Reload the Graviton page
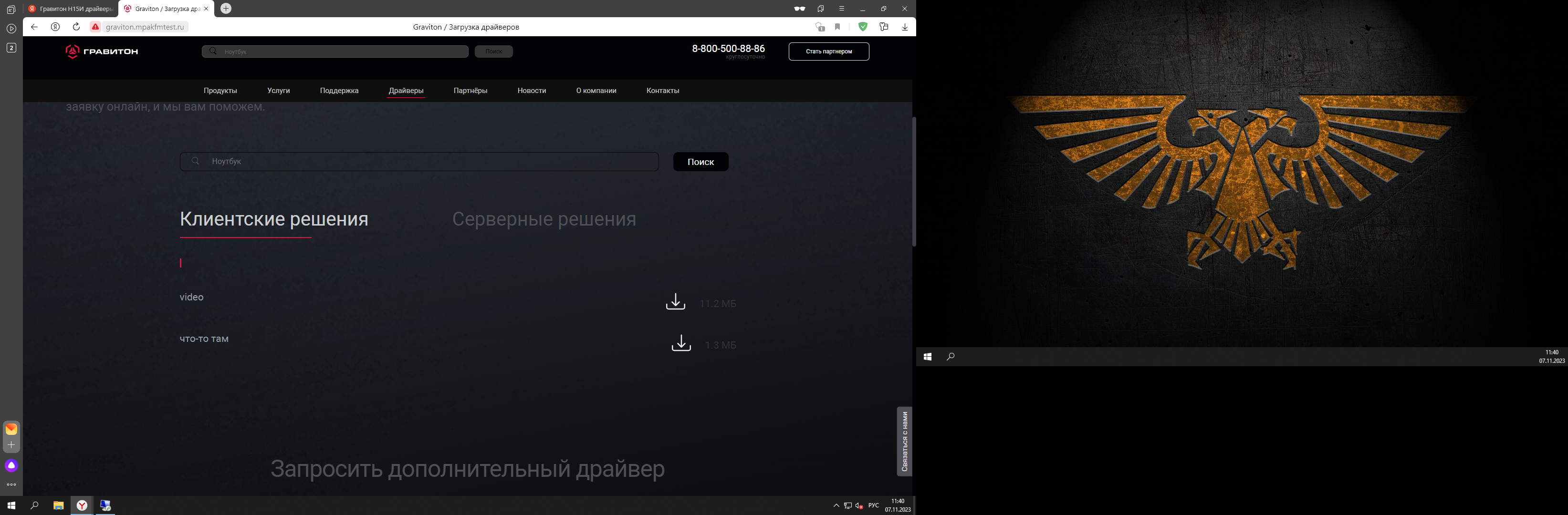 point(76,27)
